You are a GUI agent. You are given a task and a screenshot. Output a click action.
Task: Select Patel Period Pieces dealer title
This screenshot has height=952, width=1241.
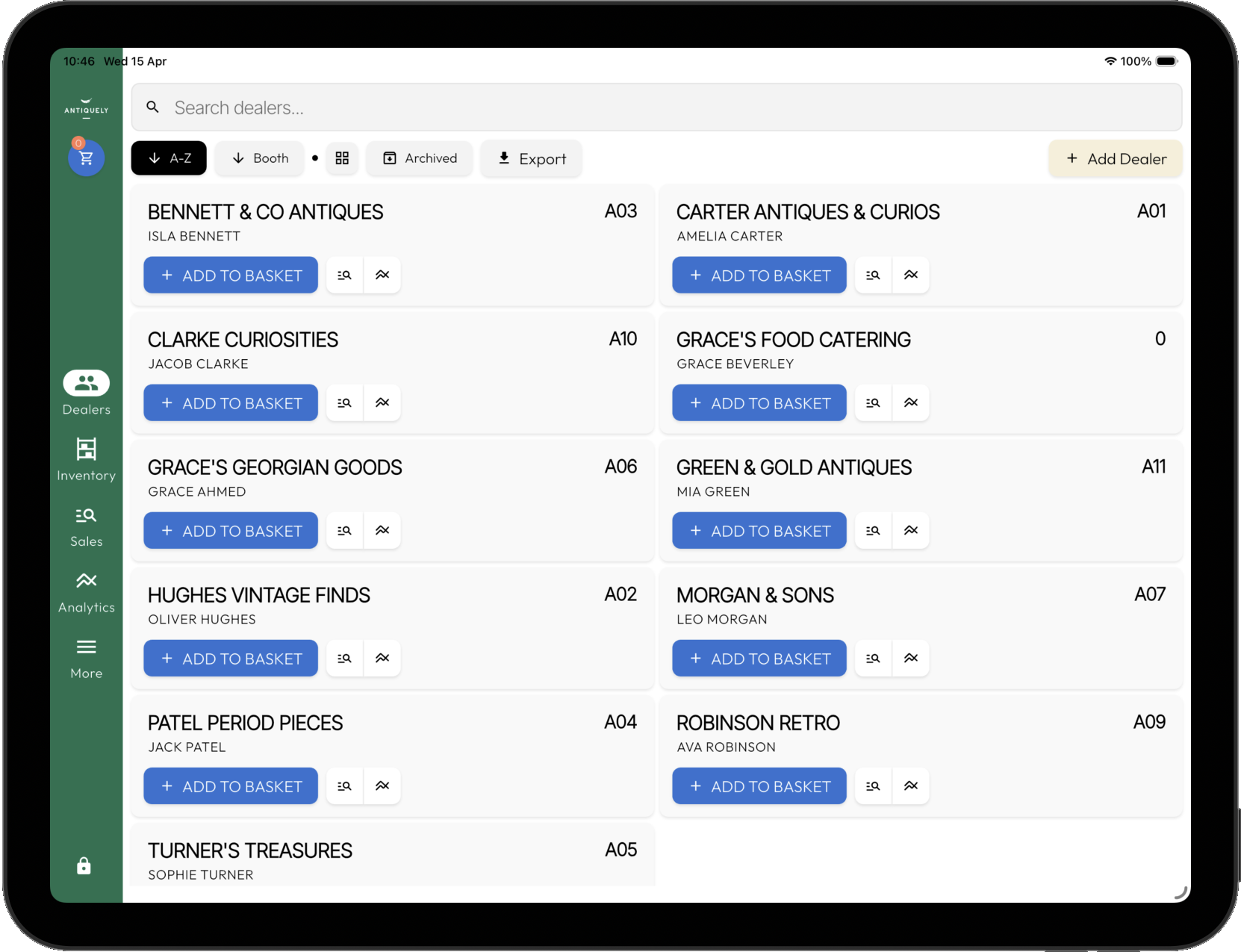click(x=246, y=723)
